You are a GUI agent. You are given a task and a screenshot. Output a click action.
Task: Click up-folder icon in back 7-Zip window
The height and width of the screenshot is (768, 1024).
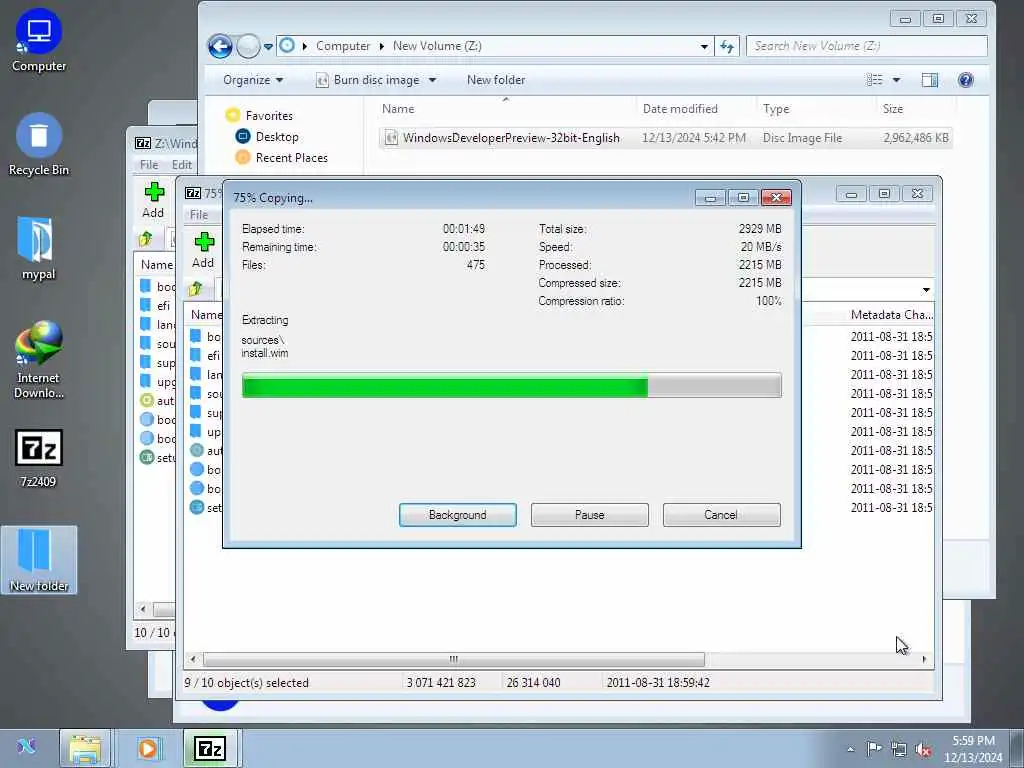click(x=146, y=239)
